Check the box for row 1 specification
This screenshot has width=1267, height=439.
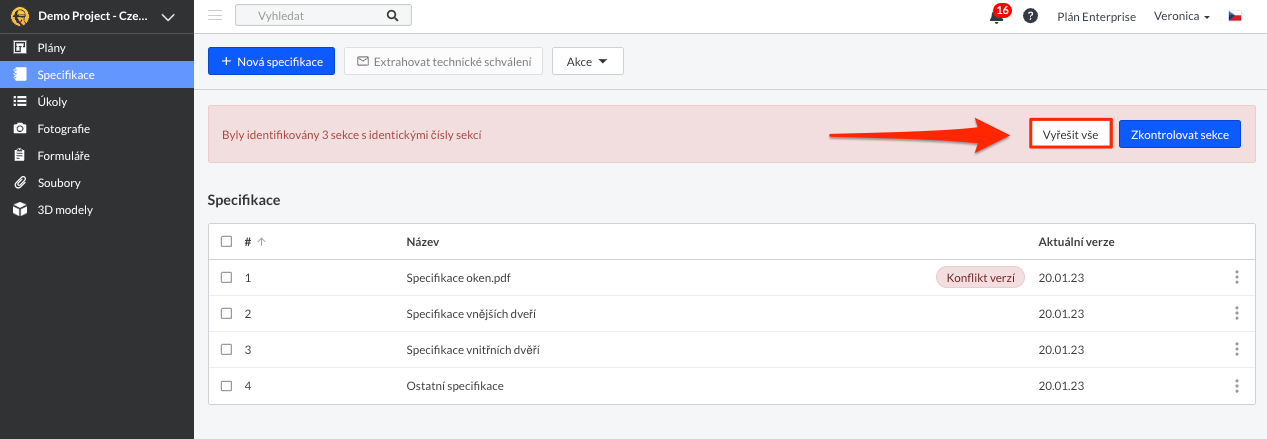click(226, 278)
